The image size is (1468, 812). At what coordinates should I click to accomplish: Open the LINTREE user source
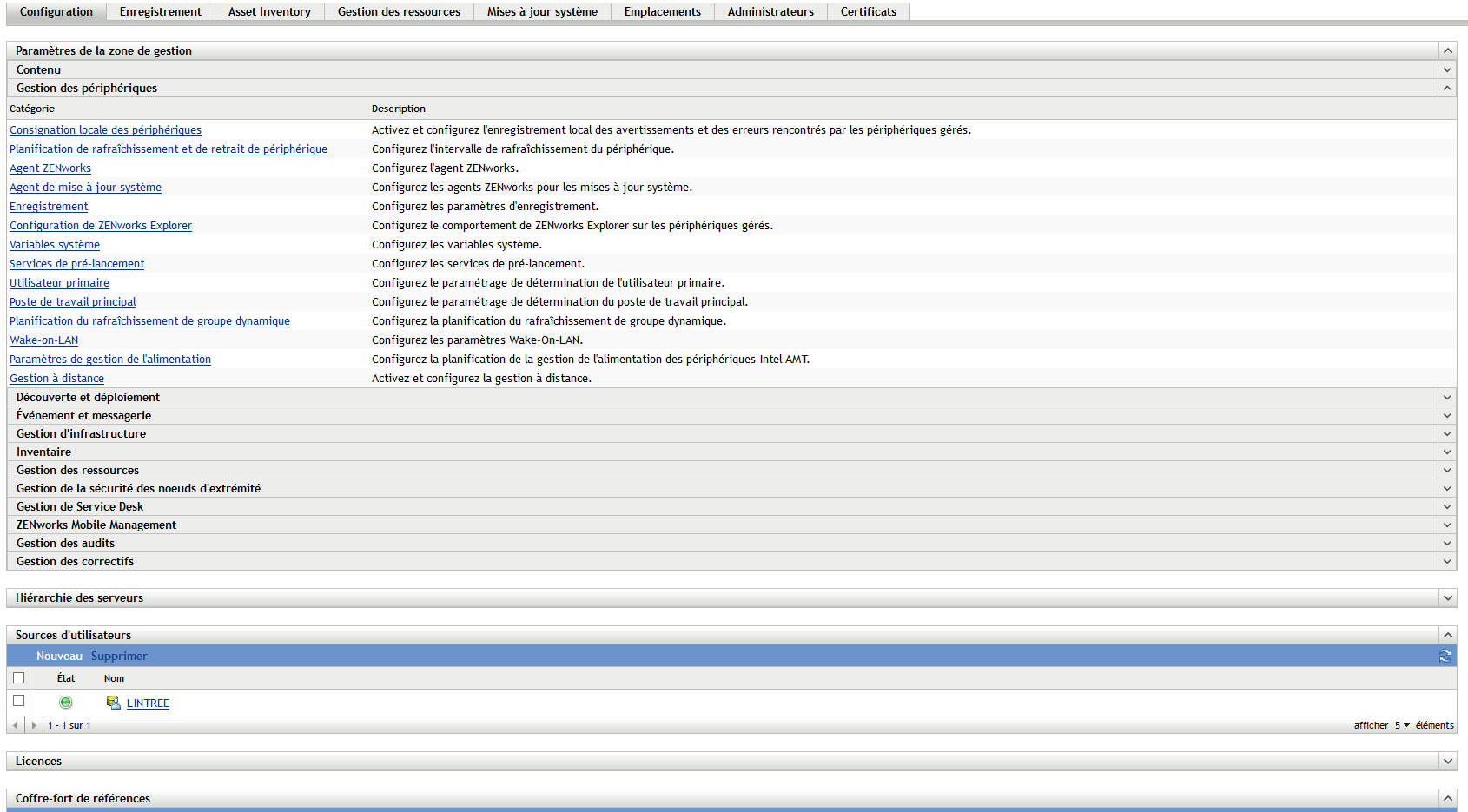click(148, 703)
